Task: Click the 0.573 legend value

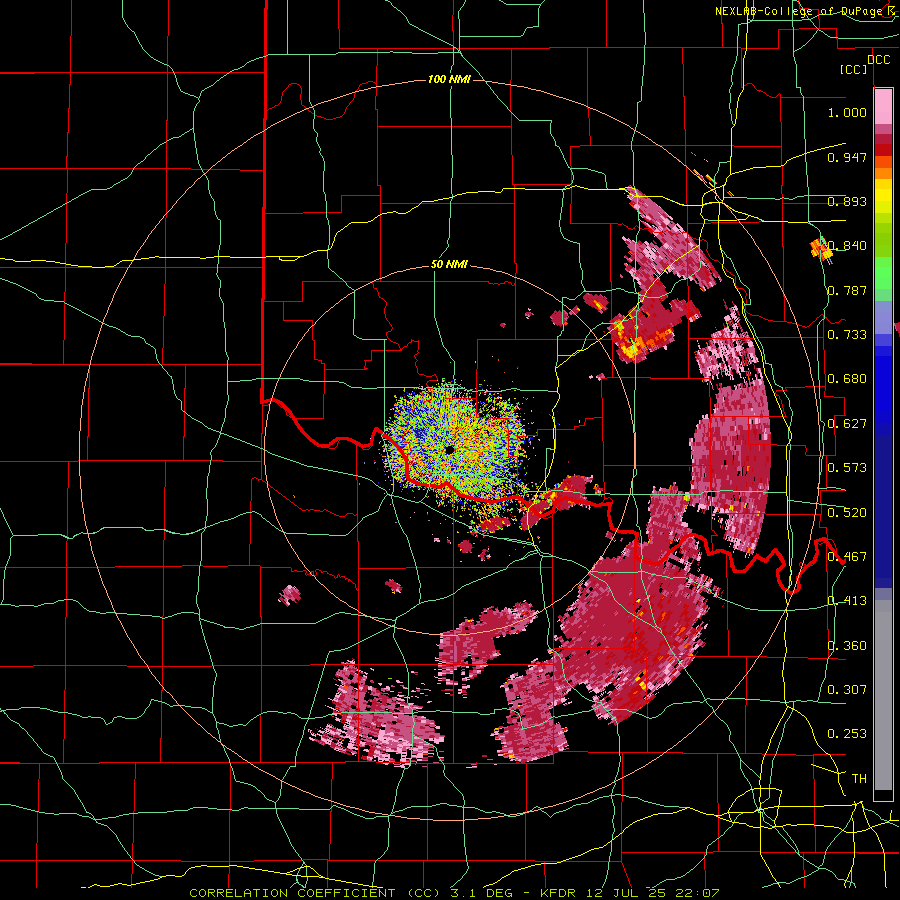Action: click(x=847, y=468)
